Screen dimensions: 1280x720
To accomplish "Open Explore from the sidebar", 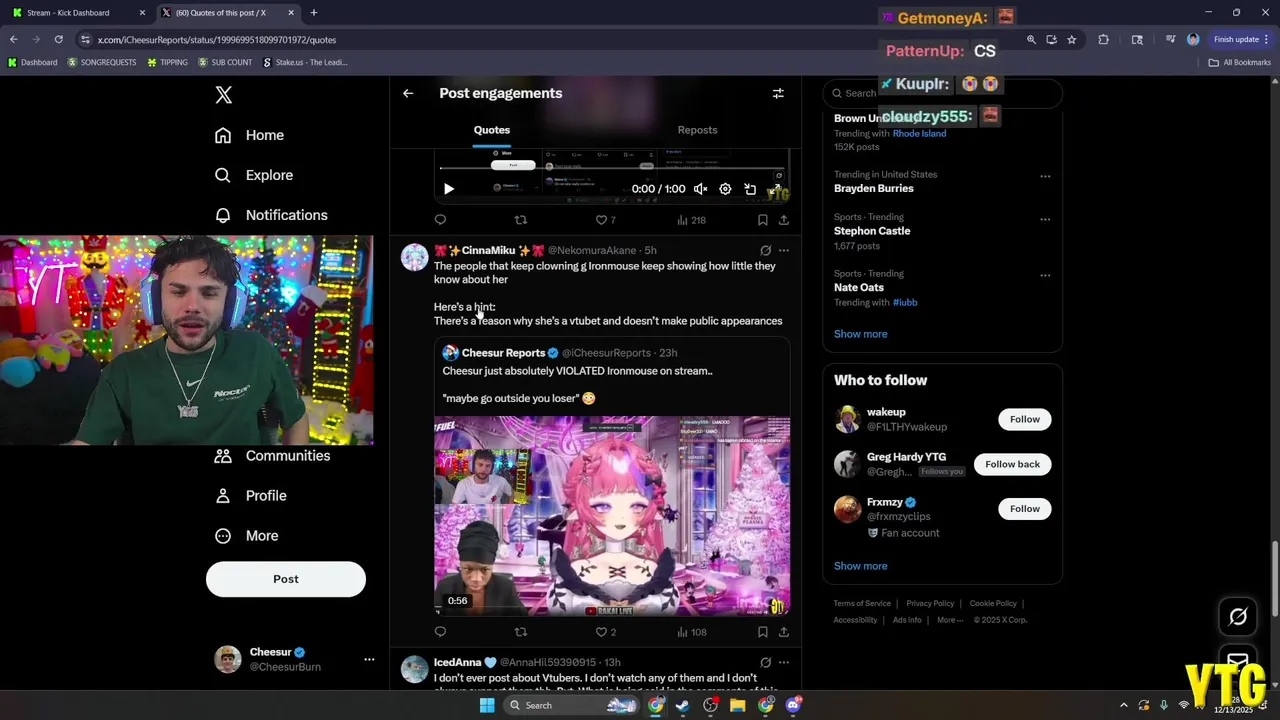I will pos(254,175).
